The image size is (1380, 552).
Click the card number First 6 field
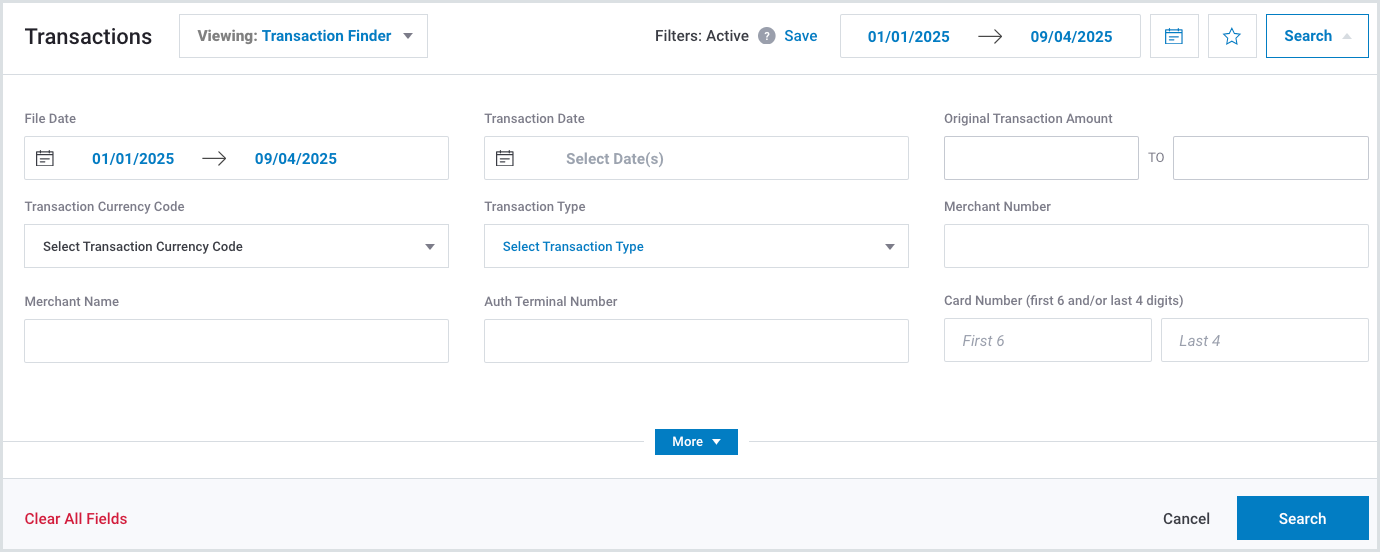pos(1047,340)
